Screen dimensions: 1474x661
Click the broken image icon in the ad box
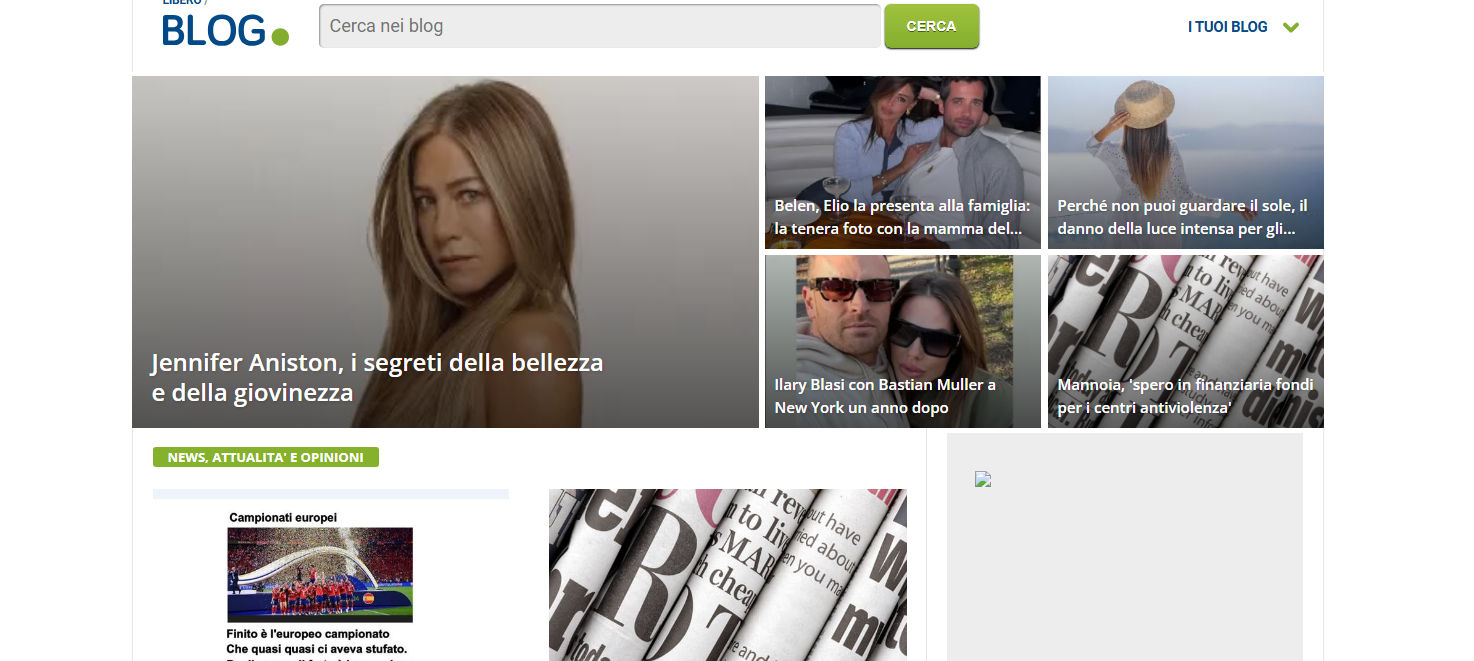(983, 479)
